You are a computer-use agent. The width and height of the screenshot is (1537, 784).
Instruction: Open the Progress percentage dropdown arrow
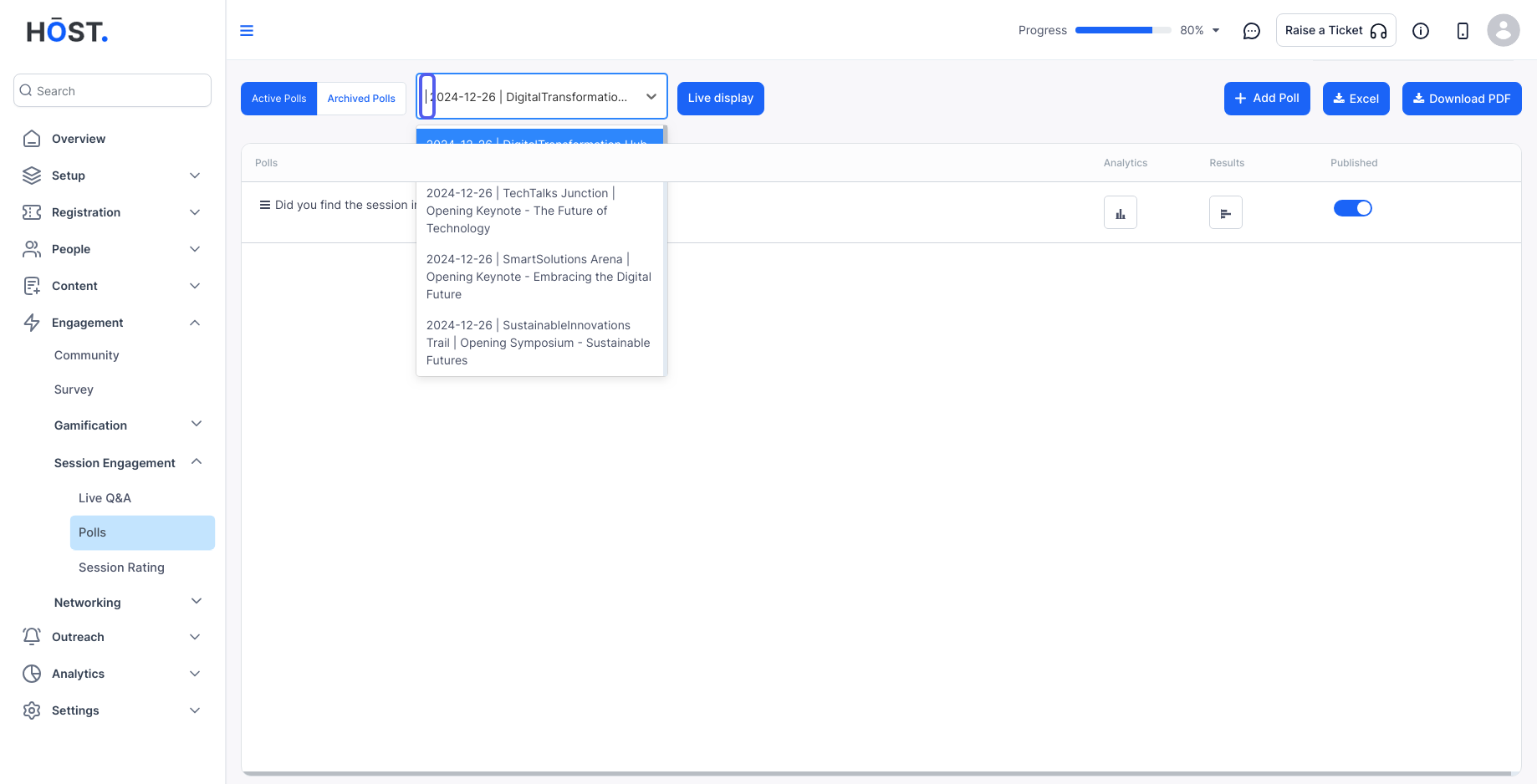coord(1216,31)
